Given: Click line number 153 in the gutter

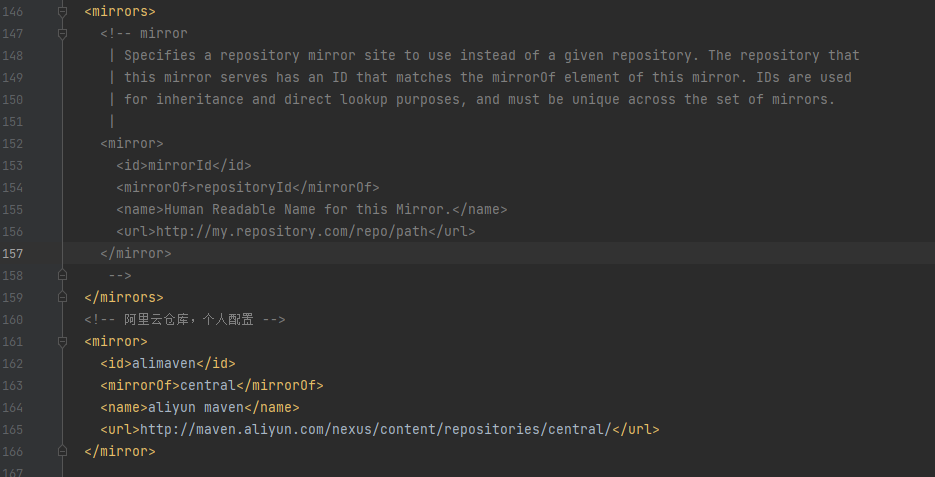Looking at the screenshot, I should point(12,166).
